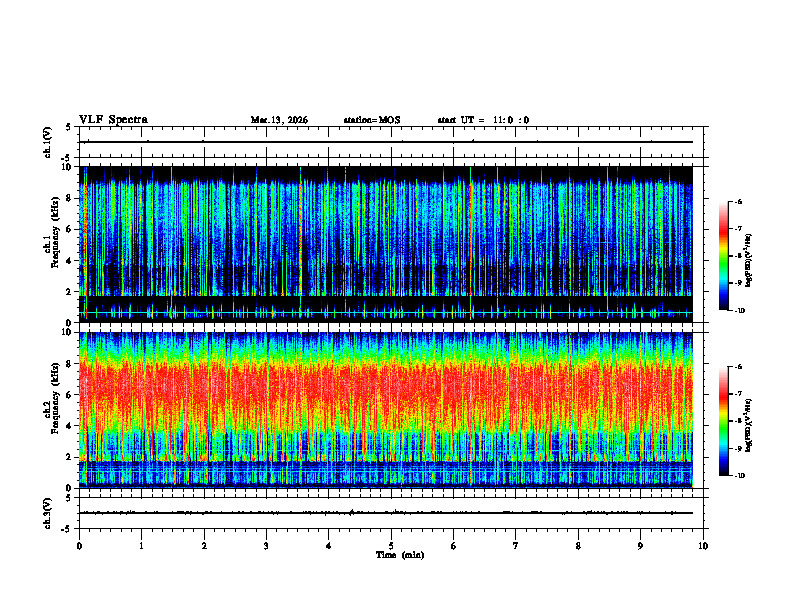Click the ch.1 spectrogram color scale bar
This screenshot has height=612, width=792.
click(724, 256)
